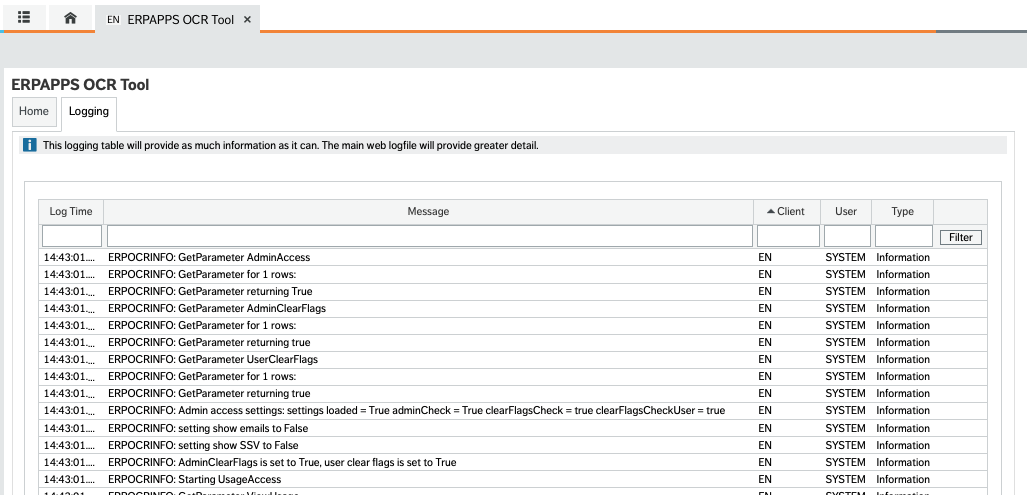Screen dimensions: 1027x495
Task: Go to the home icon tab
Action: [x=70, y=18]
